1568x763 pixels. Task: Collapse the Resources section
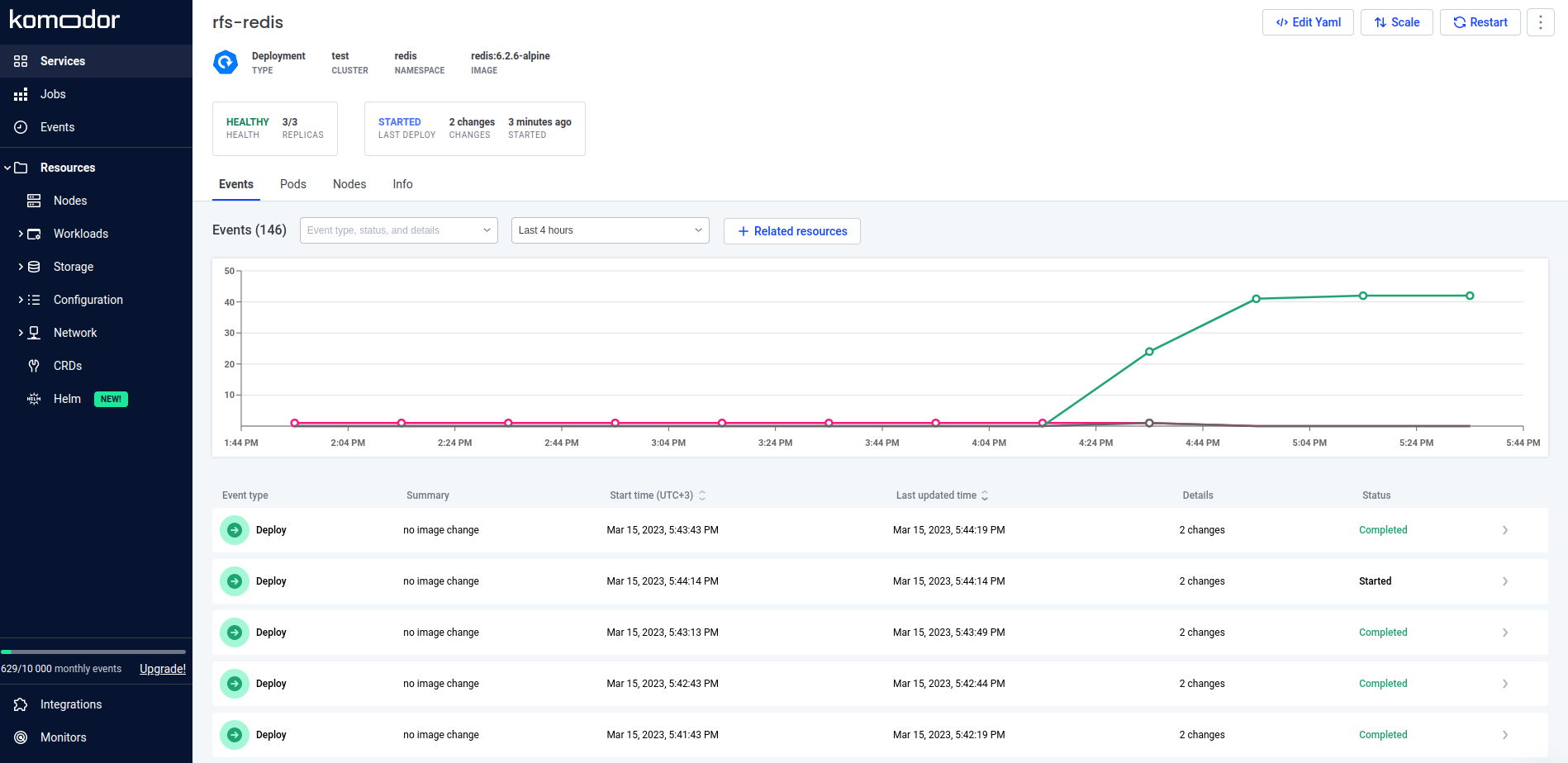coord(7,168)
